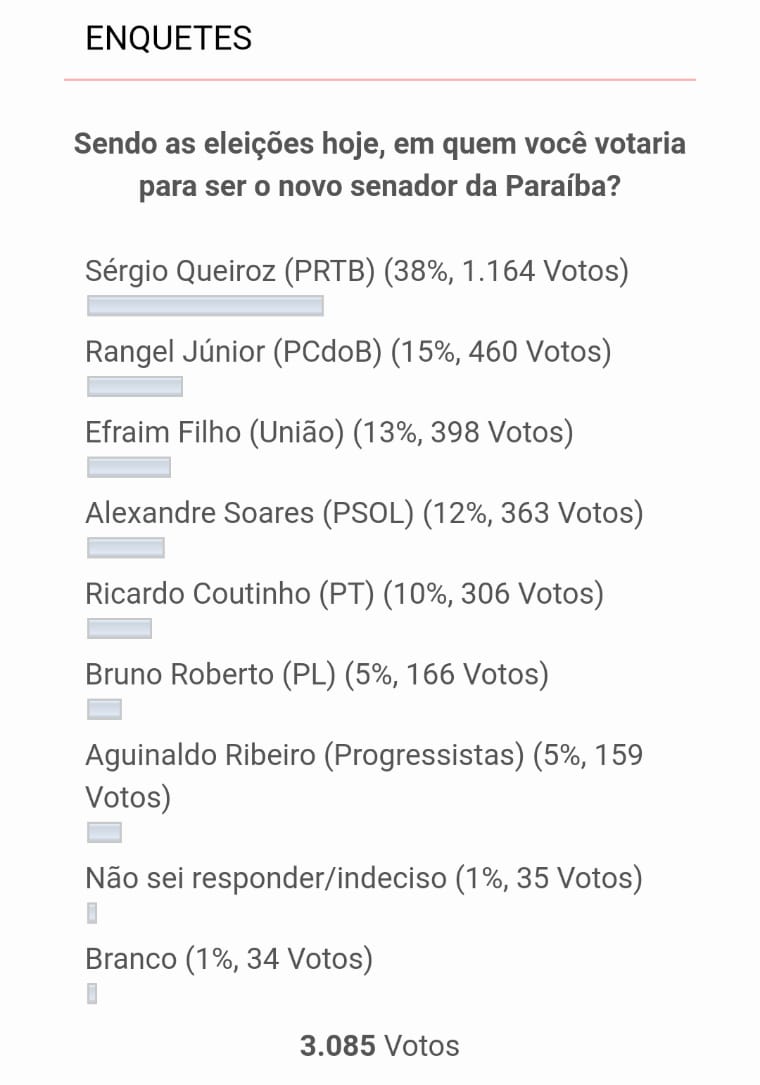Select the Rangel Júnior (PCdoB) result line
This screenshot has width=760, height=1085.
348,352
